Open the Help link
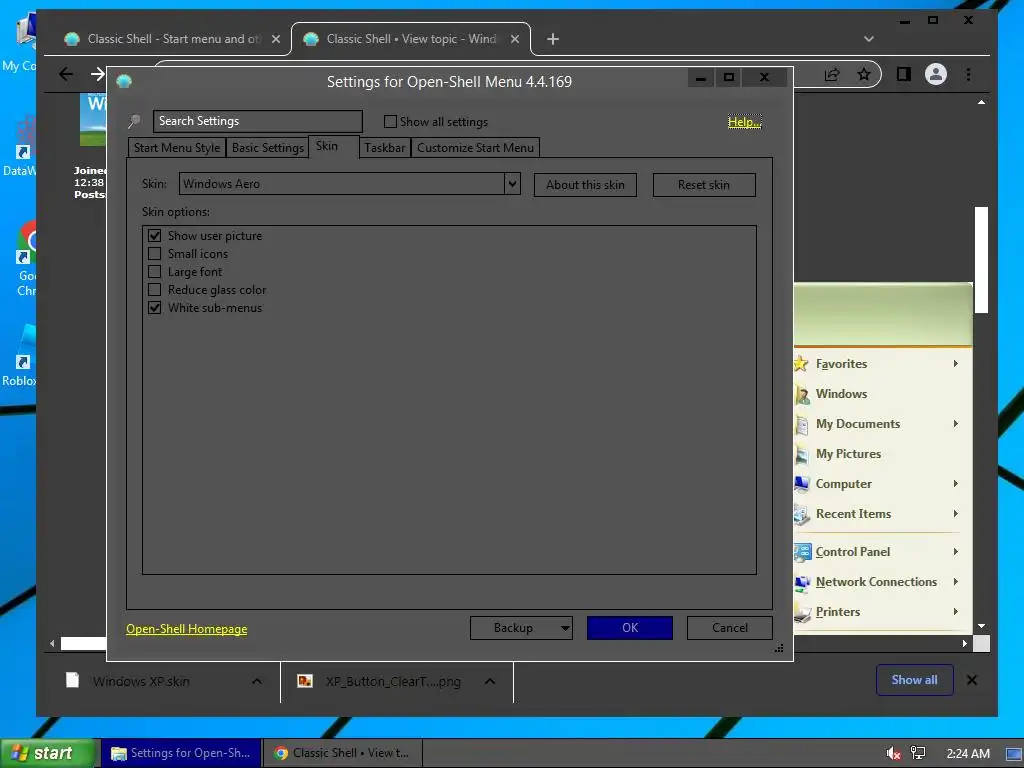 point(744,121)
